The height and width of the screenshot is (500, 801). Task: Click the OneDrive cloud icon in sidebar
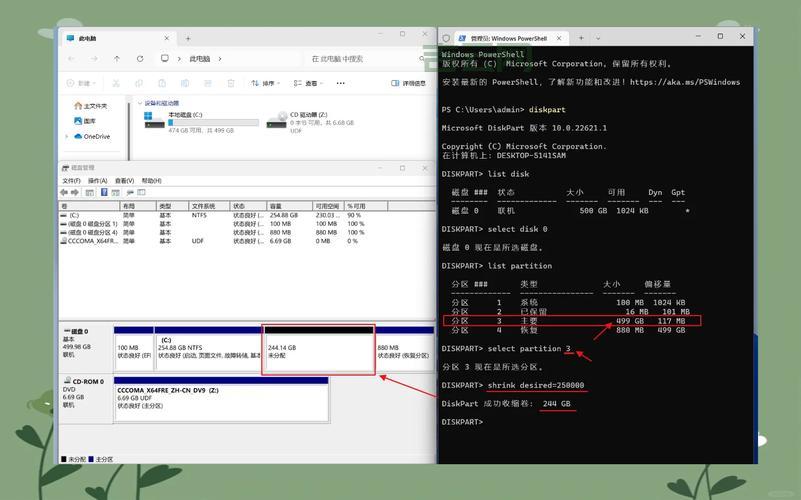click(x=77, y=137)
